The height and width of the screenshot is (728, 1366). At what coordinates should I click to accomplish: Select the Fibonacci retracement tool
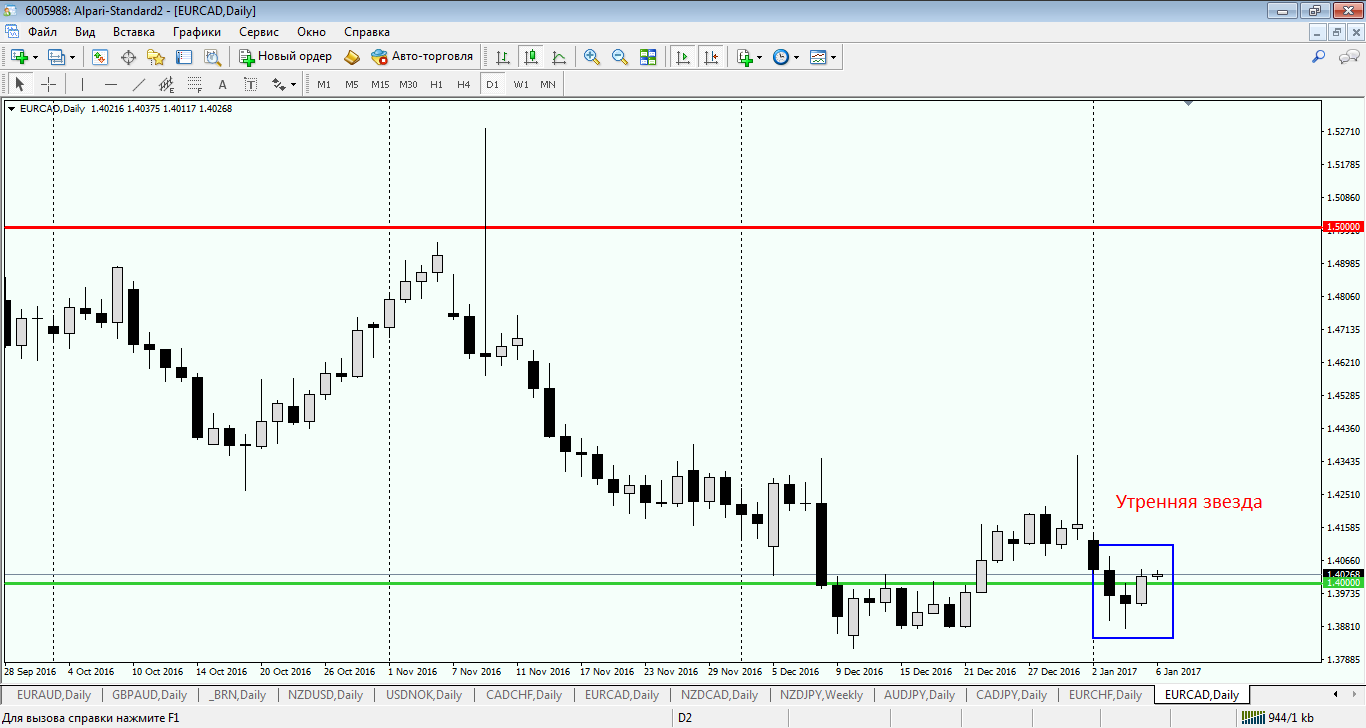[194, 84]
